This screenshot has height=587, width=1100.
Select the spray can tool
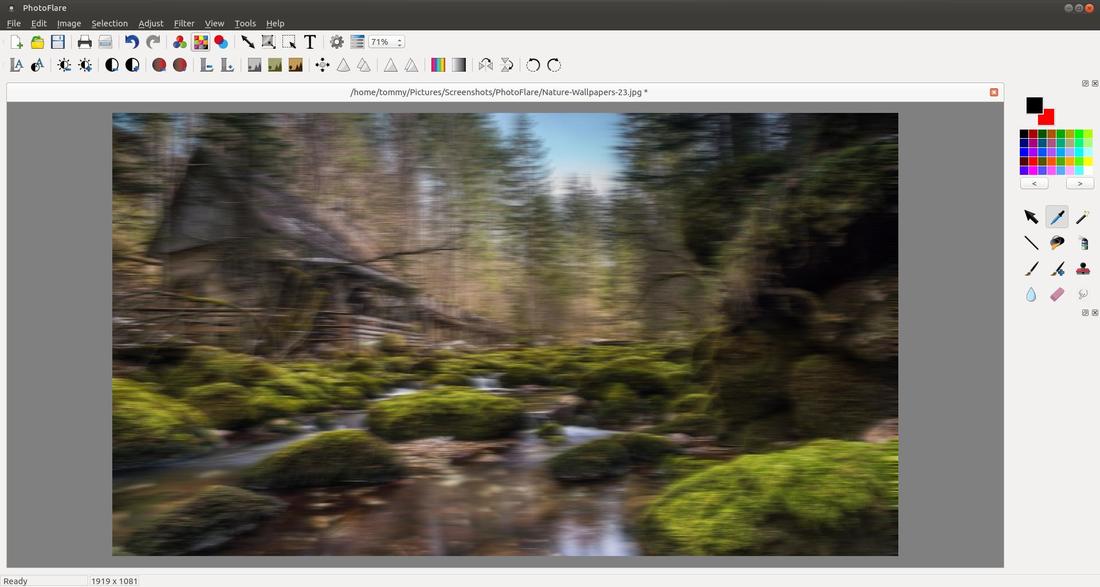1082,243
